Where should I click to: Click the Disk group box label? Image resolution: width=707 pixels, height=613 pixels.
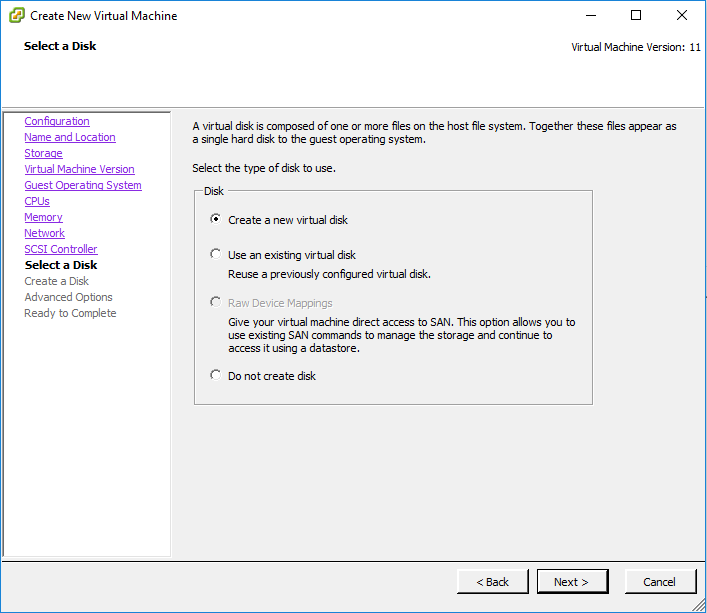pos(214,191)
